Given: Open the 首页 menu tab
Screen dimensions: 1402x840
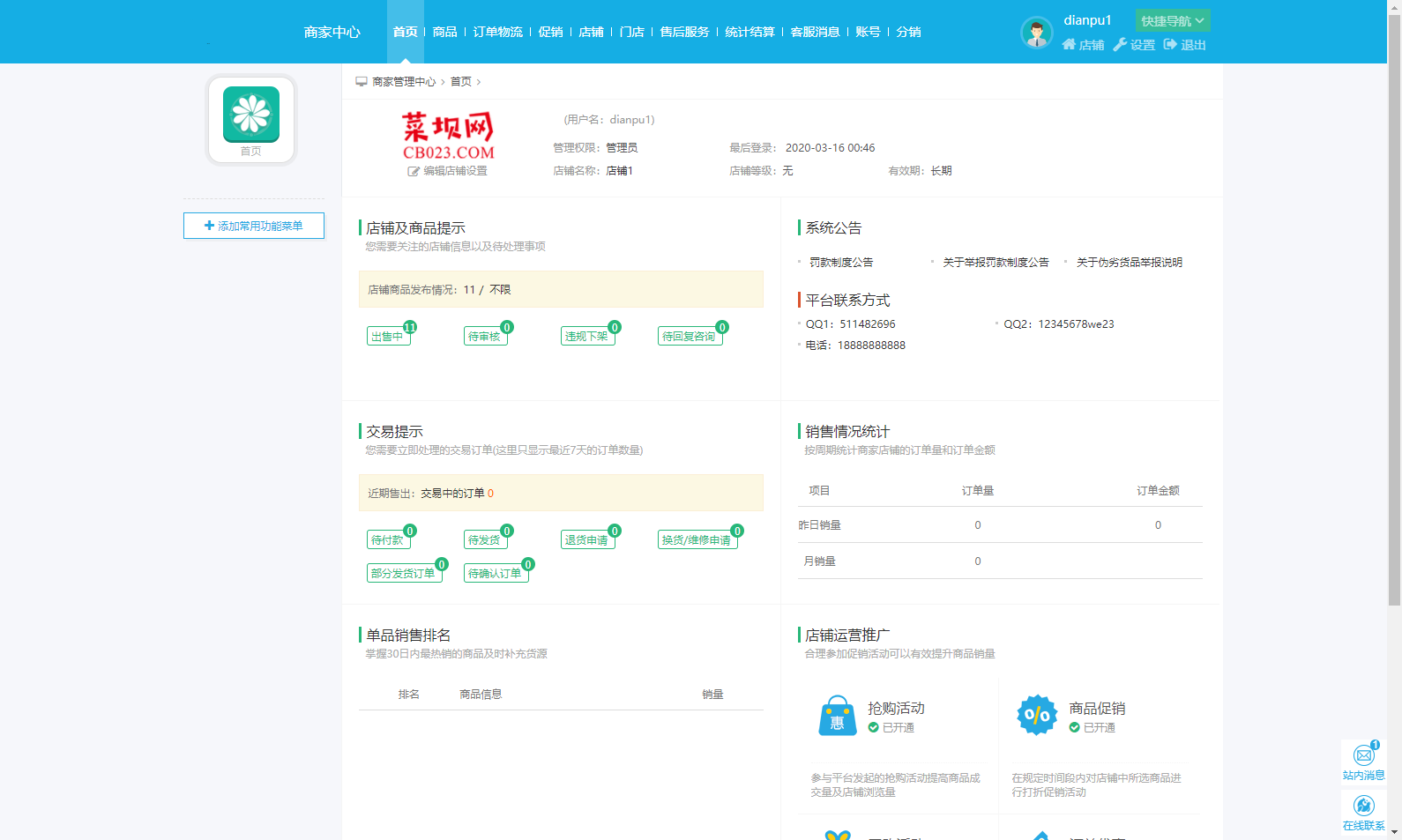Looking at the screenshot, I should (x=406, y=32).
